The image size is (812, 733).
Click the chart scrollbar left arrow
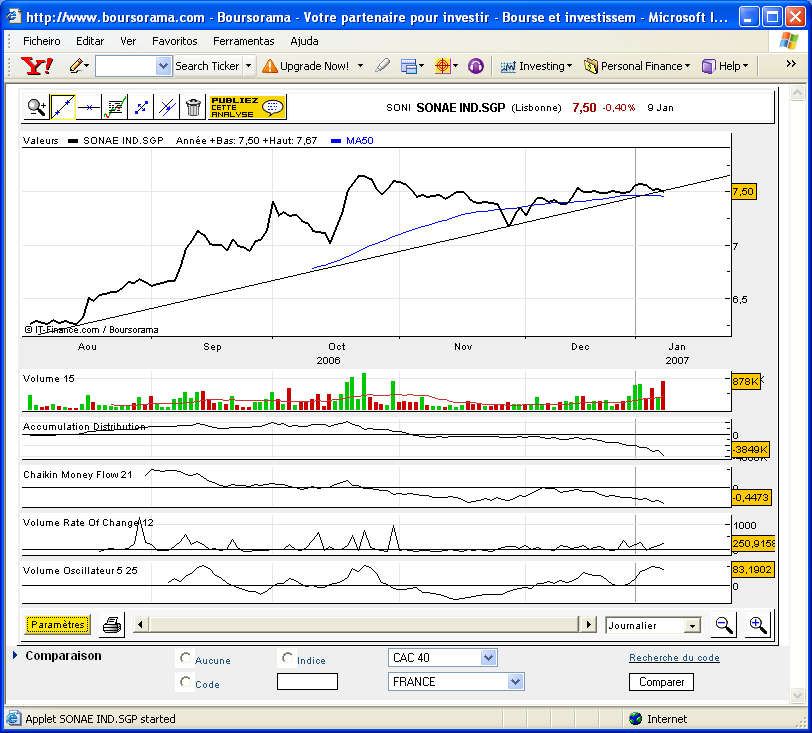pos(140,624)
